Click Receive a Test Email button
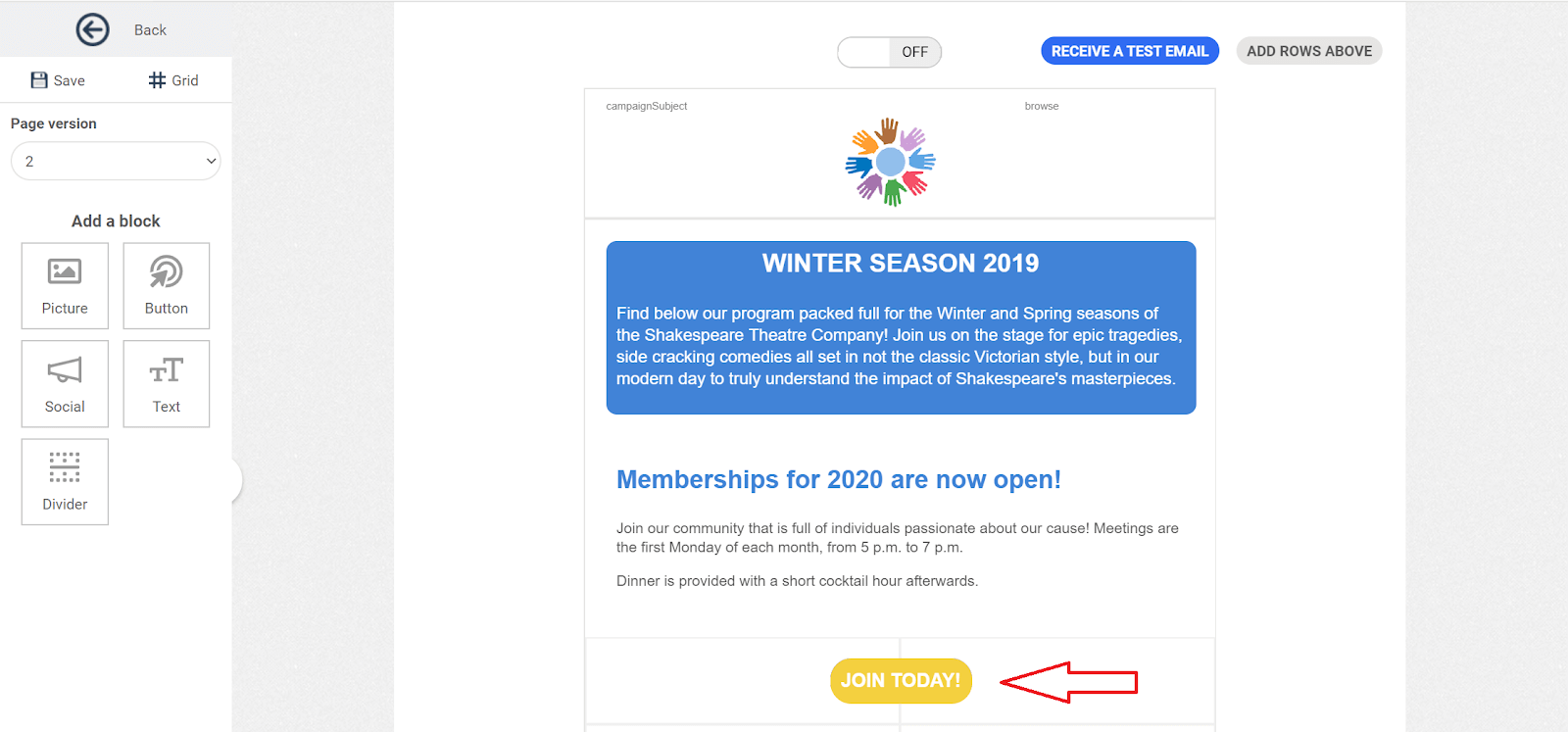 (1130, 51)
